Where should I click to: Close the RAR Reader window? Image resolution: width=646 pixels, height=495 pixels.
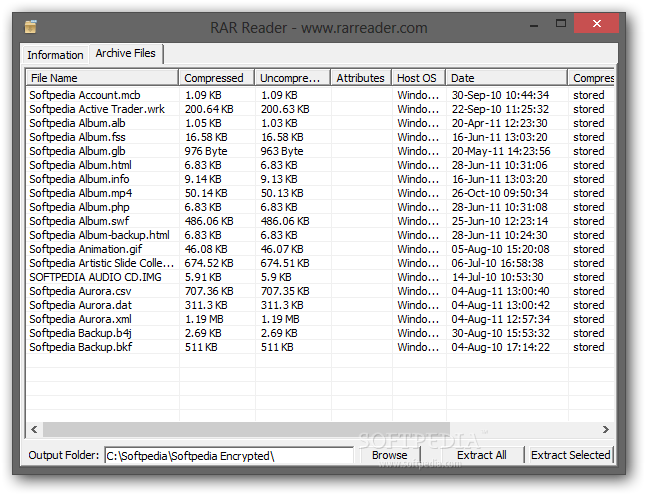[596, 23]
